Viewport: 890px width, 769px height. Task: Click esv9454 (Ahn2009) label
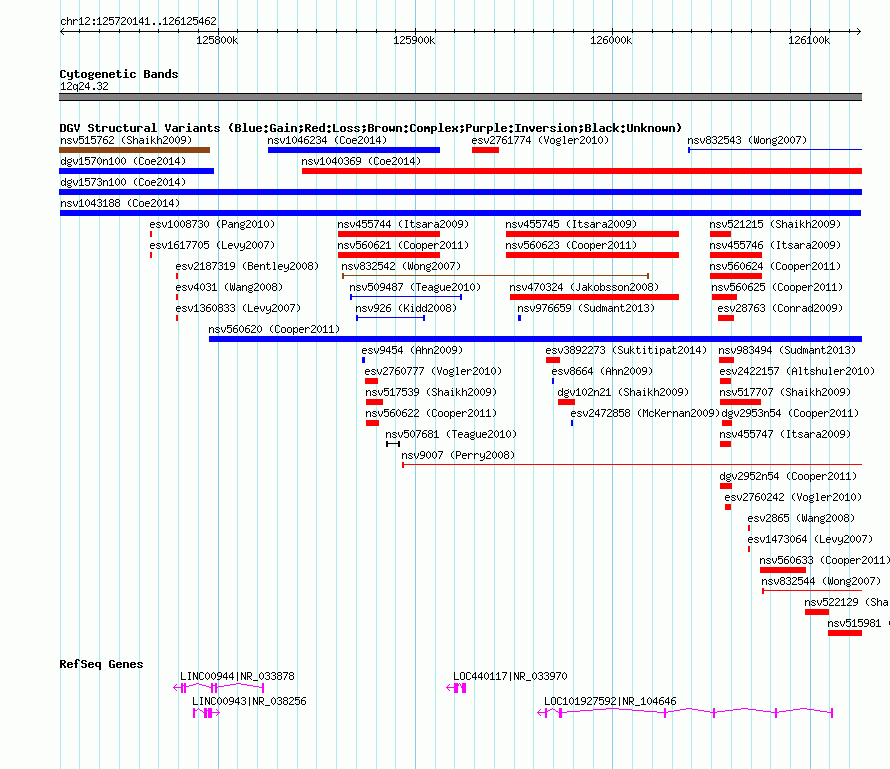coord(412,350)
